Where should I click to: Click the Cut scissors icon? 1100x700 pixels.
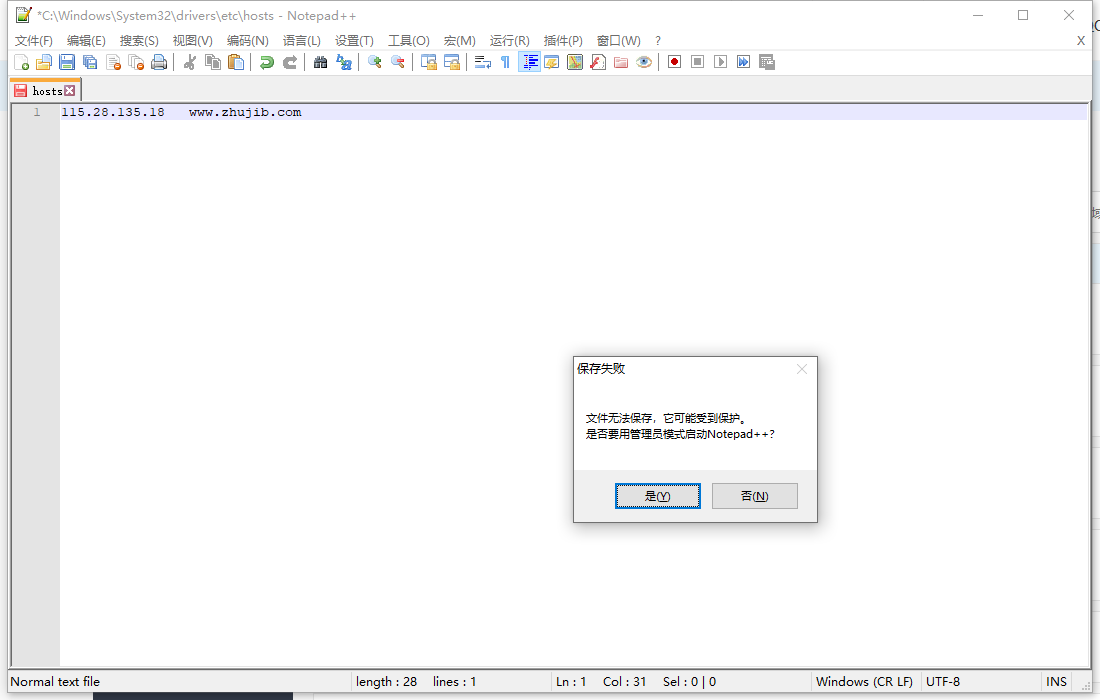[x=190, y=62]
